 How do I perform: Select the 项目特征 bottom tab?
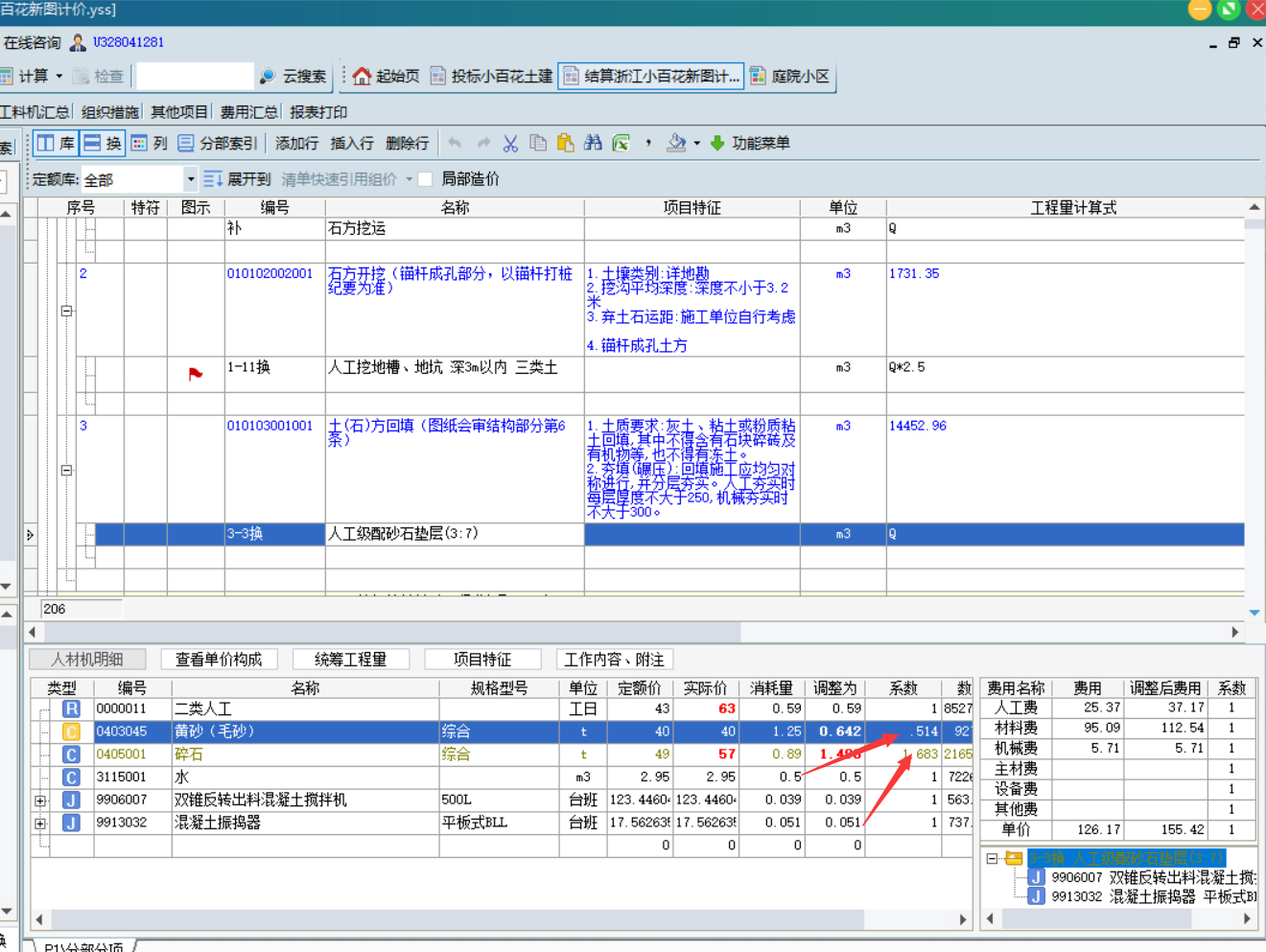pyautogui.click(x=482, y=660)
